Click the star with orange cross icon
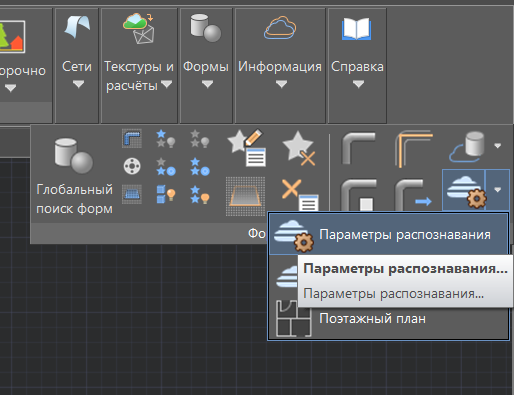Viewport: 514px width, 395px height. [x=299, y=148]
